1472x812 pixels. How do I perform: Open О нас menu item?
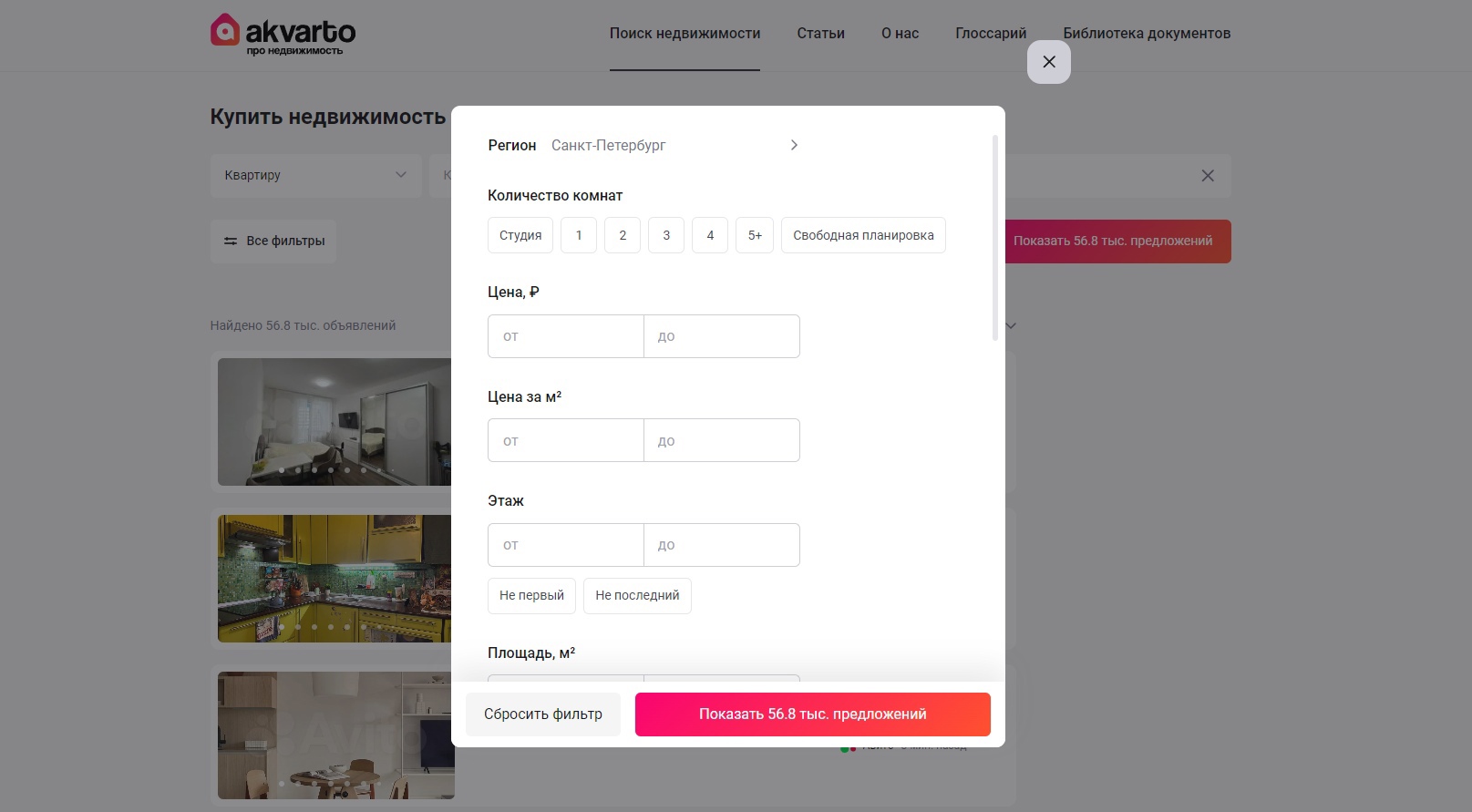[x=900, y=34]
